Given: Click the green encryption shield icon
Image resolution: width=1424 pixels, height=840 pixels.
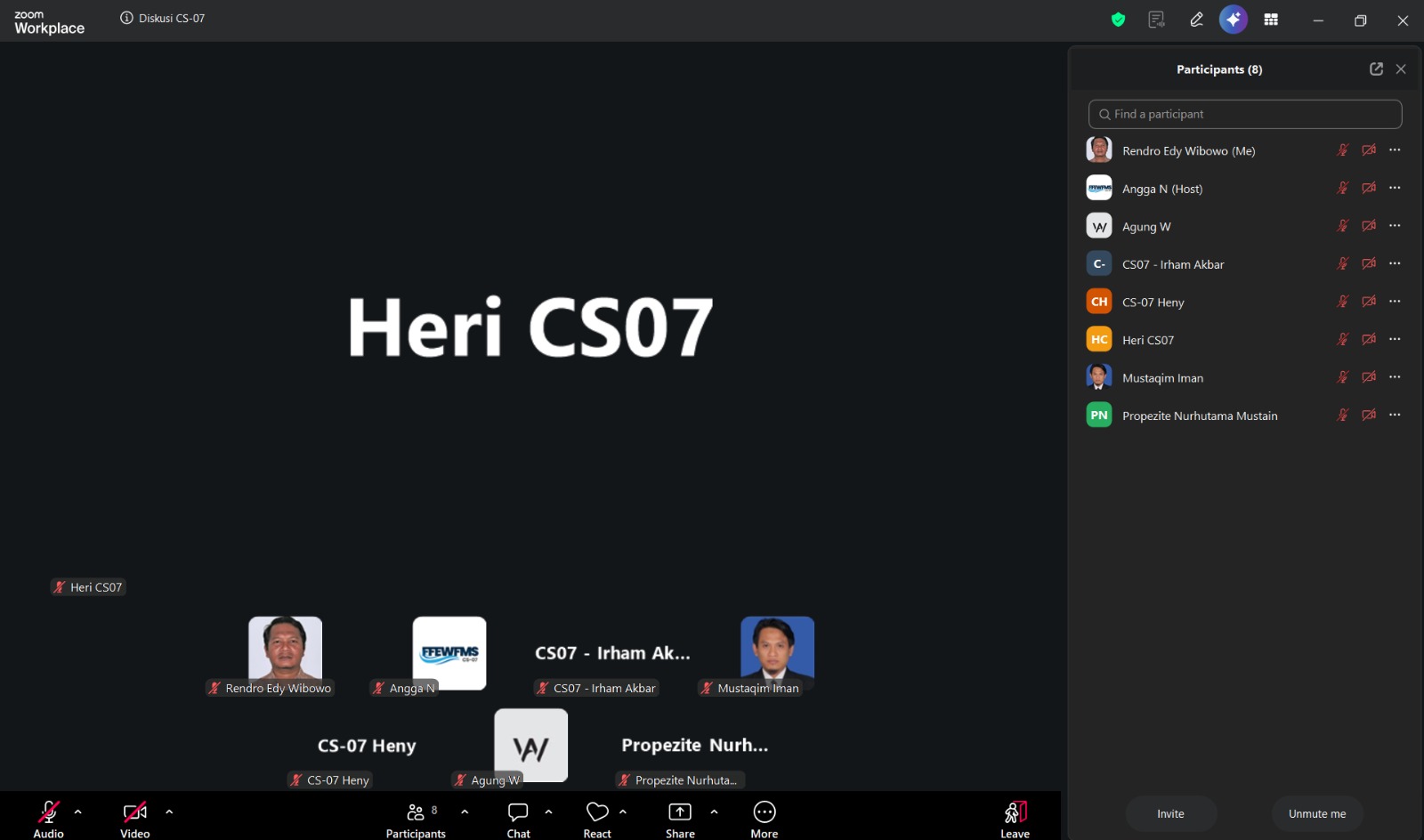Looking at the screenshot, I should tap(1118, 20).
